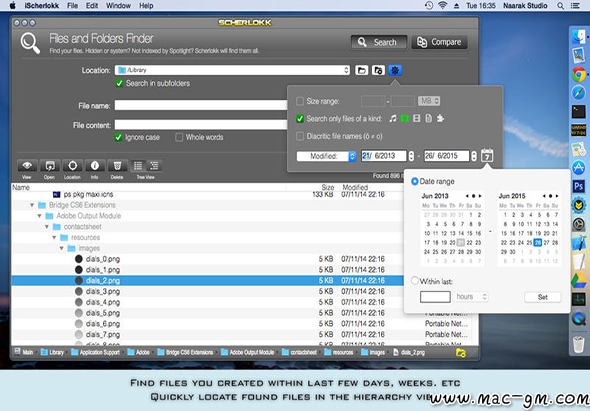Uncheck Ignore case option
Image resolution: width=590 pixels, height=411 pixels.
[x=119, y=137]
